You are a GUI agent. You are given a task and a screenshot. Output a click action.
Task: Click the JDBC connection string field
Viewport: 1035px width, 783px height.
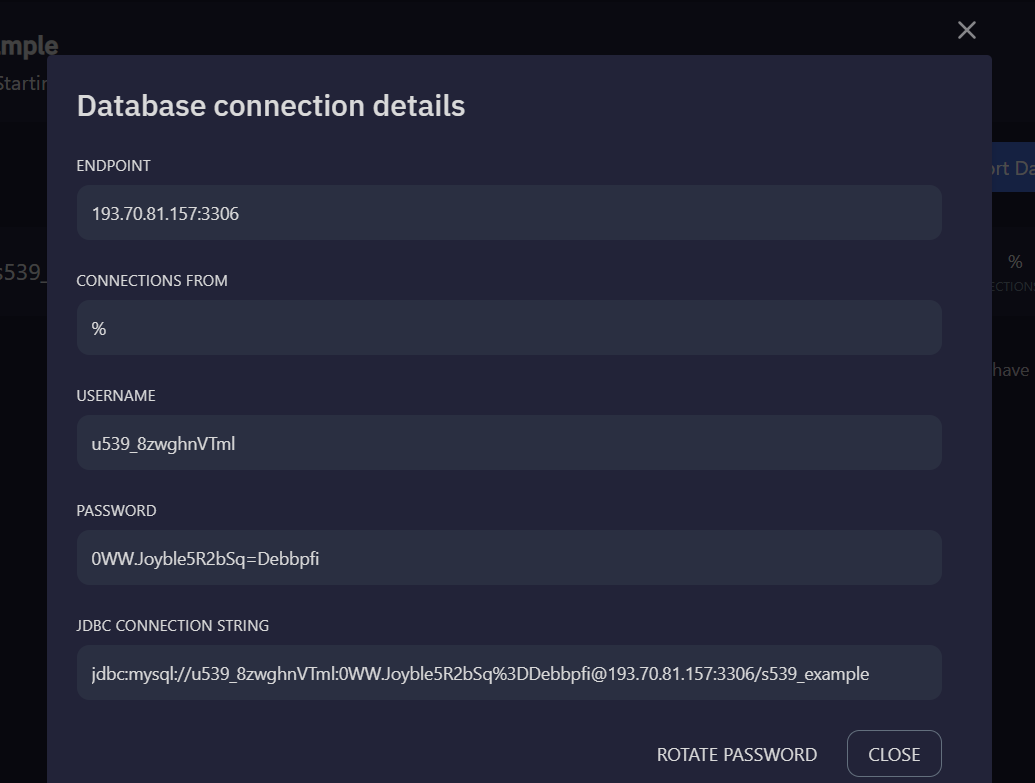tap(508, 673)
